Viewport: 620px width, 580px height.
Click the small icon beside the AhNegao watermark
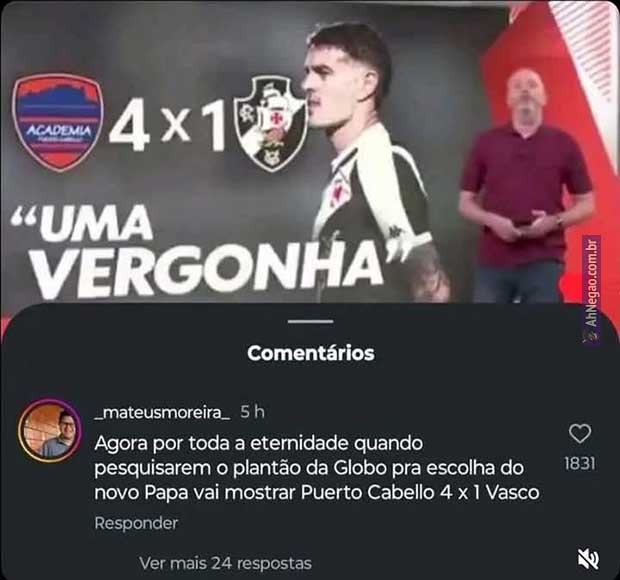click(x=592, y=335)
